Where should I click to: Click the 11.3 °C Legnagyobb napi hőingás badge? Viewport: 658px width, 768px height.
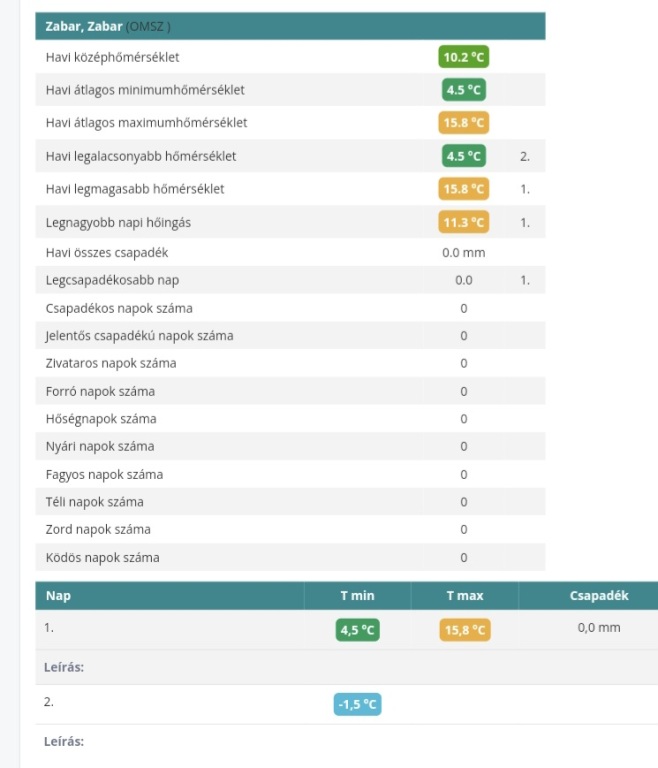463,222
